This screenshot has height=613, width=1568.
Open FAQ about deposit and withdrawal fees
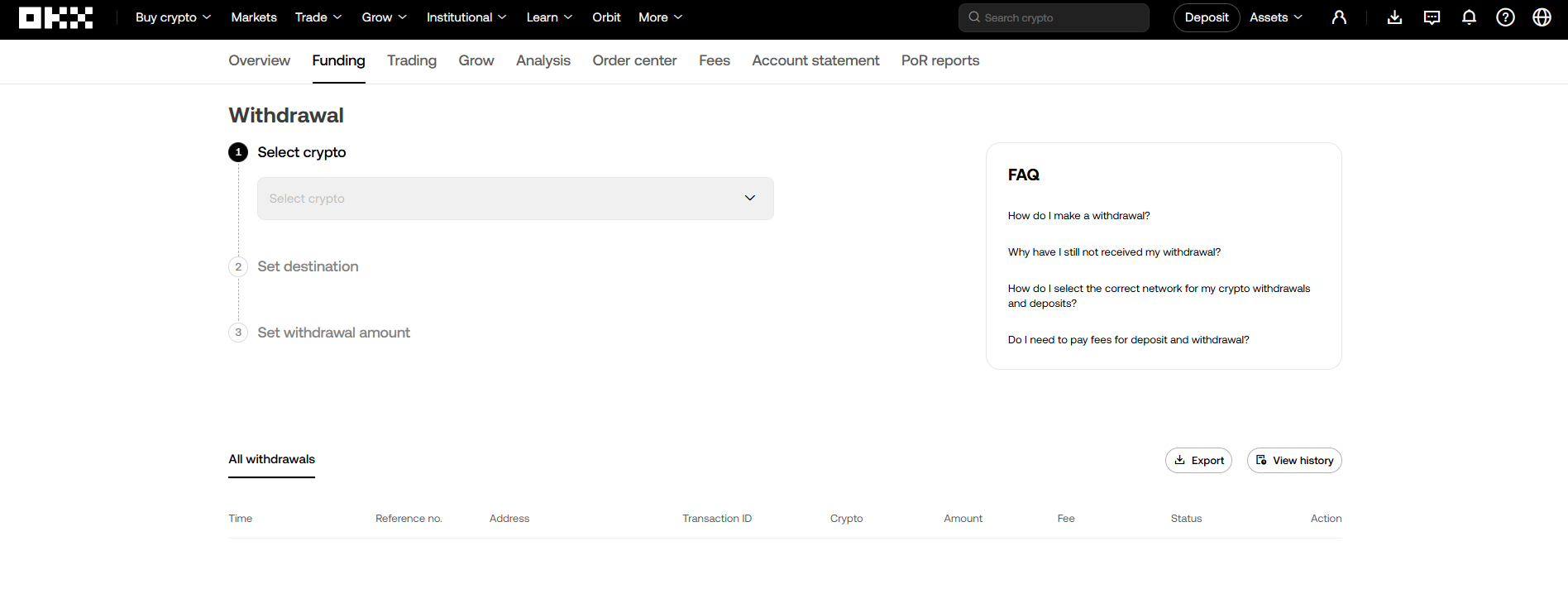[1128, 340]
